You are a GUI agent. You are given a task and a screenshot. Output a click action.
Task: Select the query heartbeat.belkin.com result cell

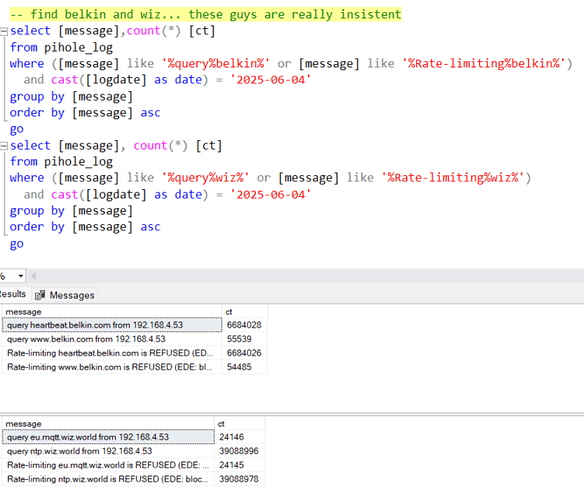[x=112, y=325]
